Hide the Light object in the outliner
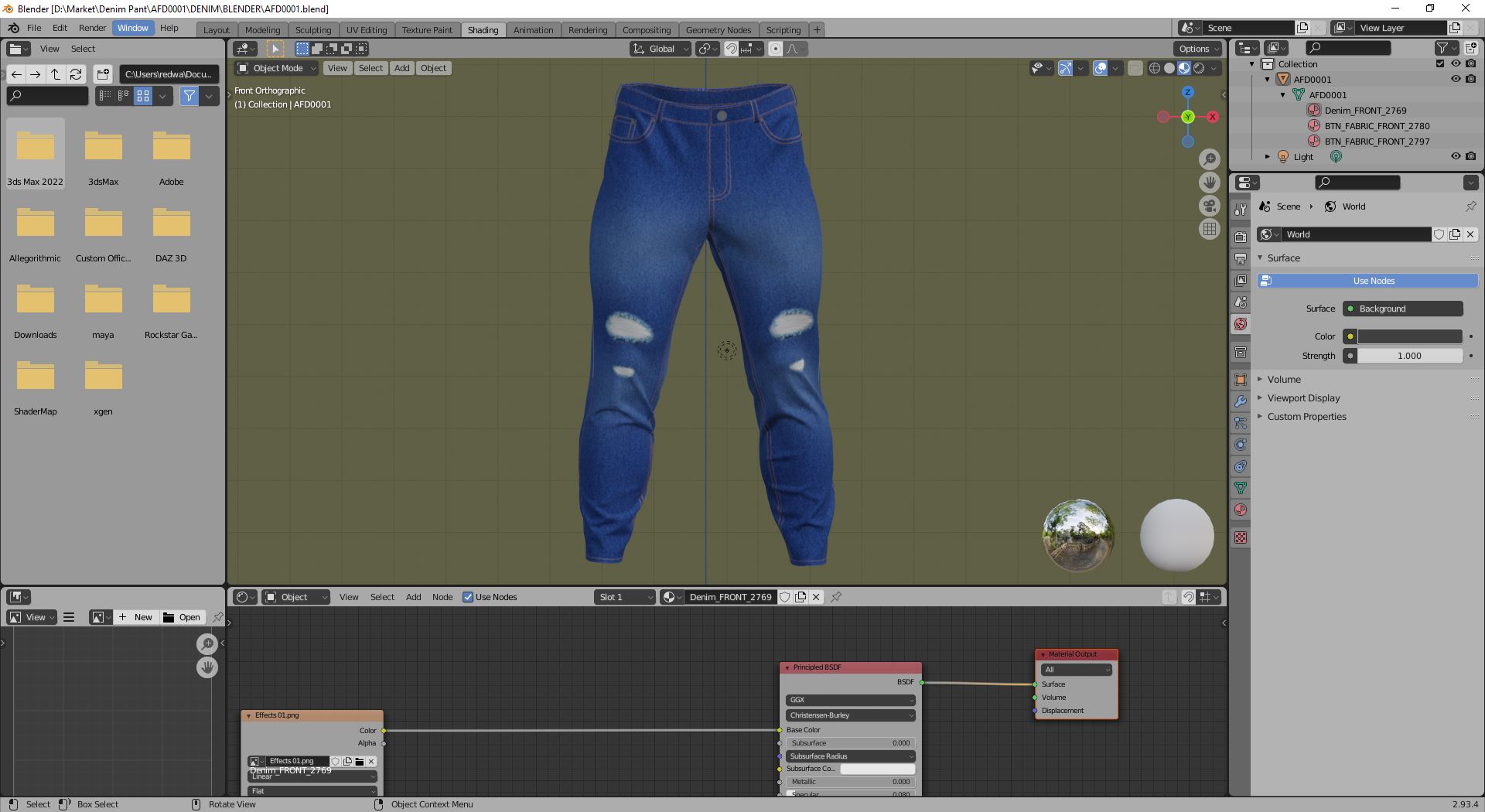 (x=1455, y=156)
